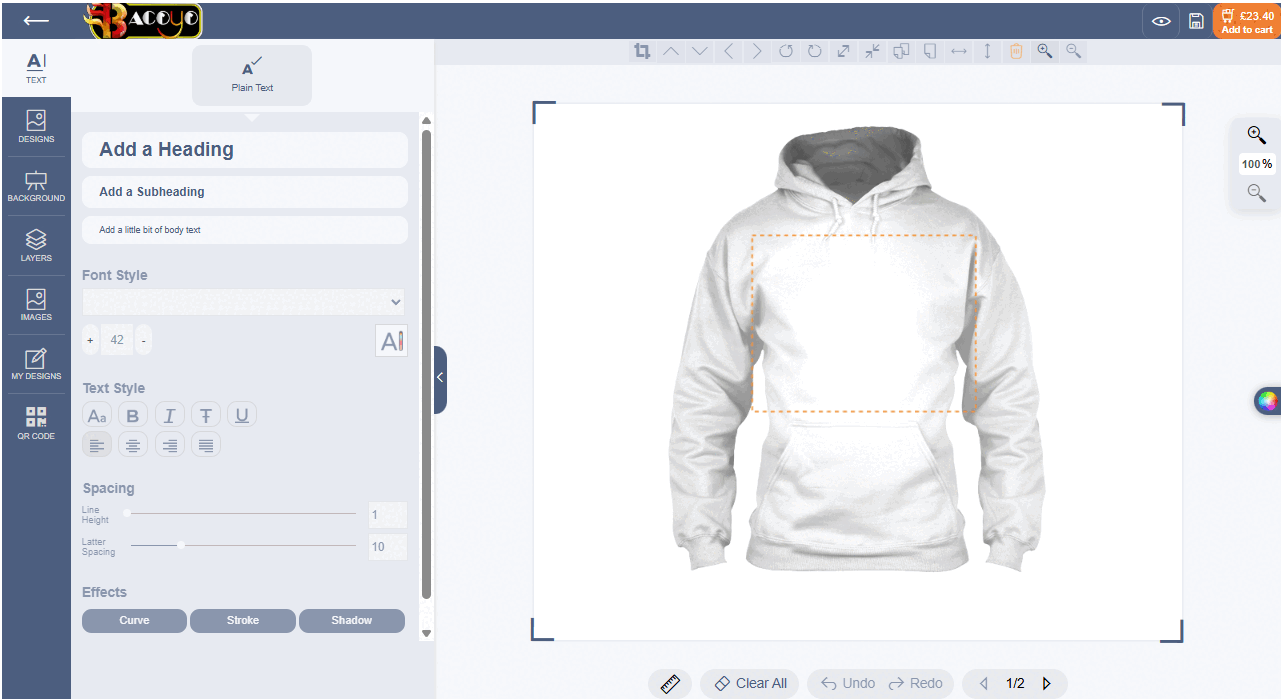The width and height of the screenshot is (1283, 699).
Task: Toggle preview with the eye icon
Action: [1161, 21]
